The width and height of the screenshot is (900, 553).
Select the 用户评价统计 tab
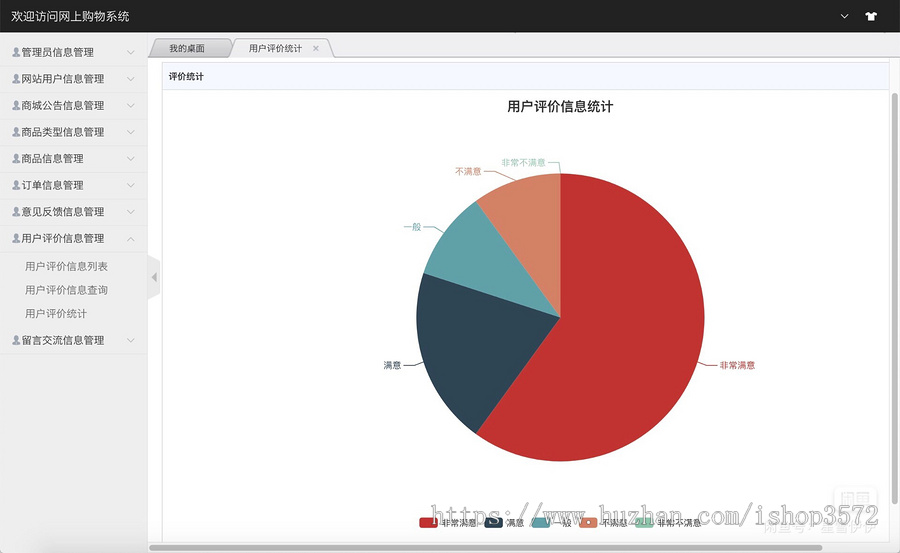click(275, 48)
